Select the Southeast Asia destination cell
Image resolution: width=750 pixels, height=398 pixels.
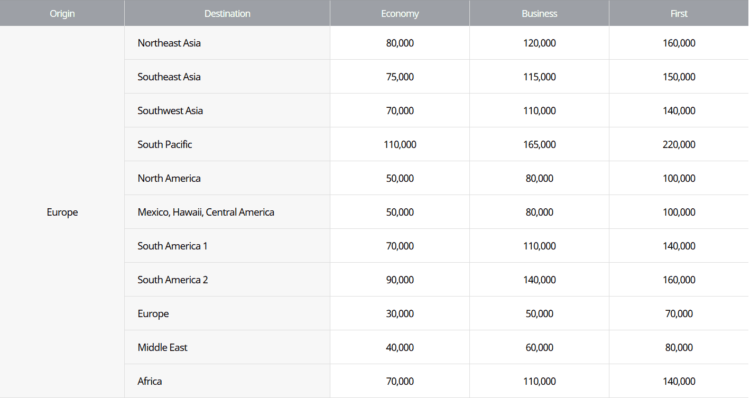[227, 77]
